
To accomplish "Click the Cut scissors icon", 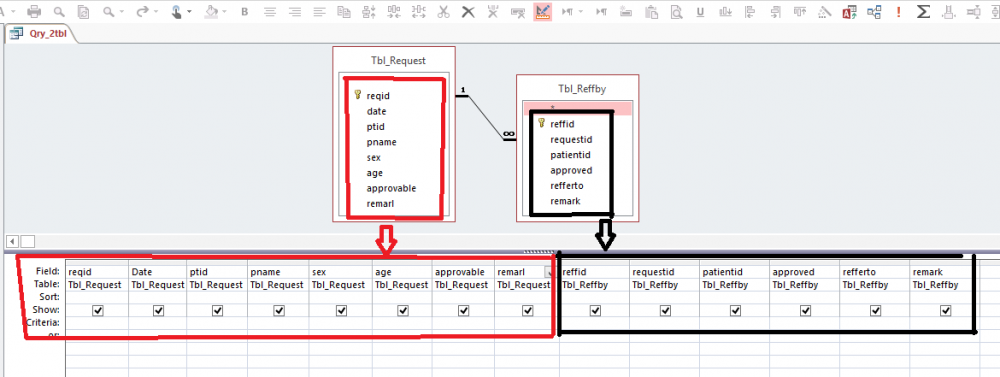I will (x=444, y=11).
